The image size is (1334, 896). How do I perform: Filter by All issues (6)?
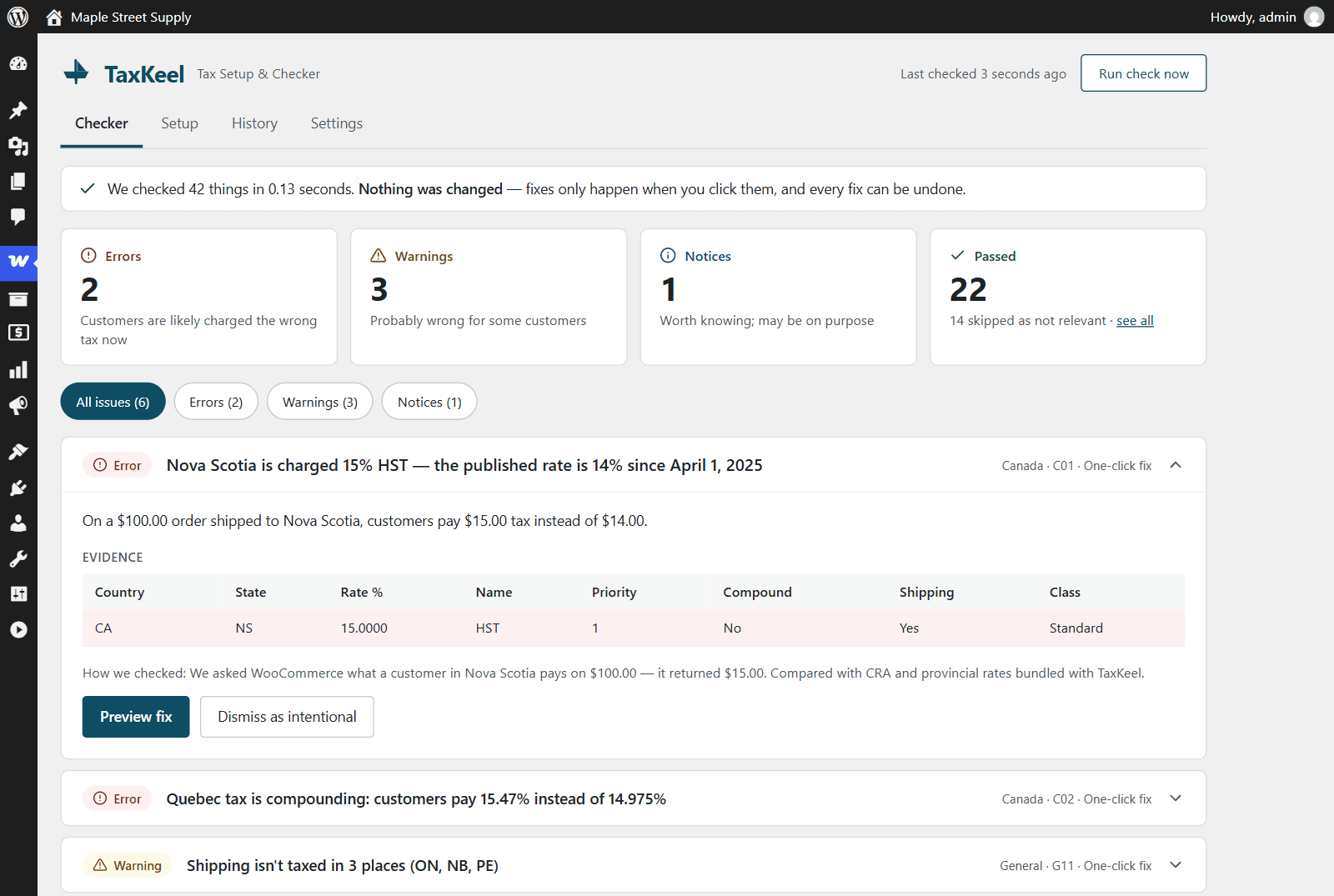tap(113, 402)
